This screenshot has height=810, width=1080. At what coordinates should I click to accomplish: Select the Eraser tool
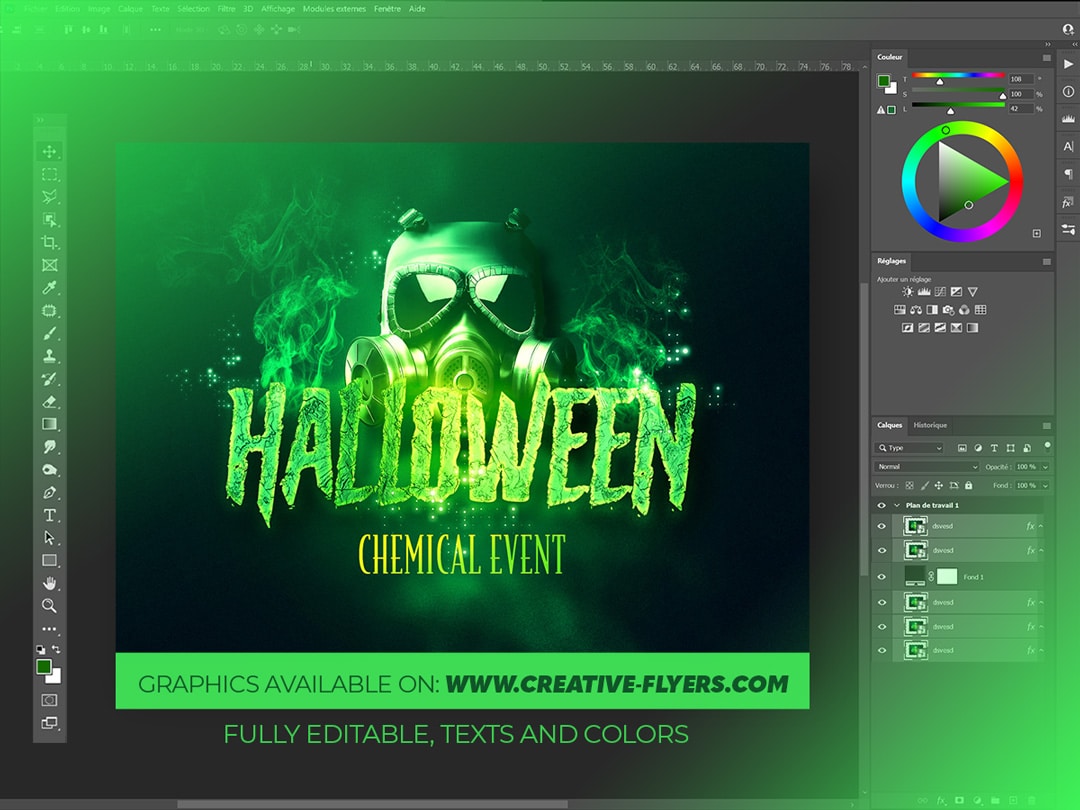[x=49, y=402]
